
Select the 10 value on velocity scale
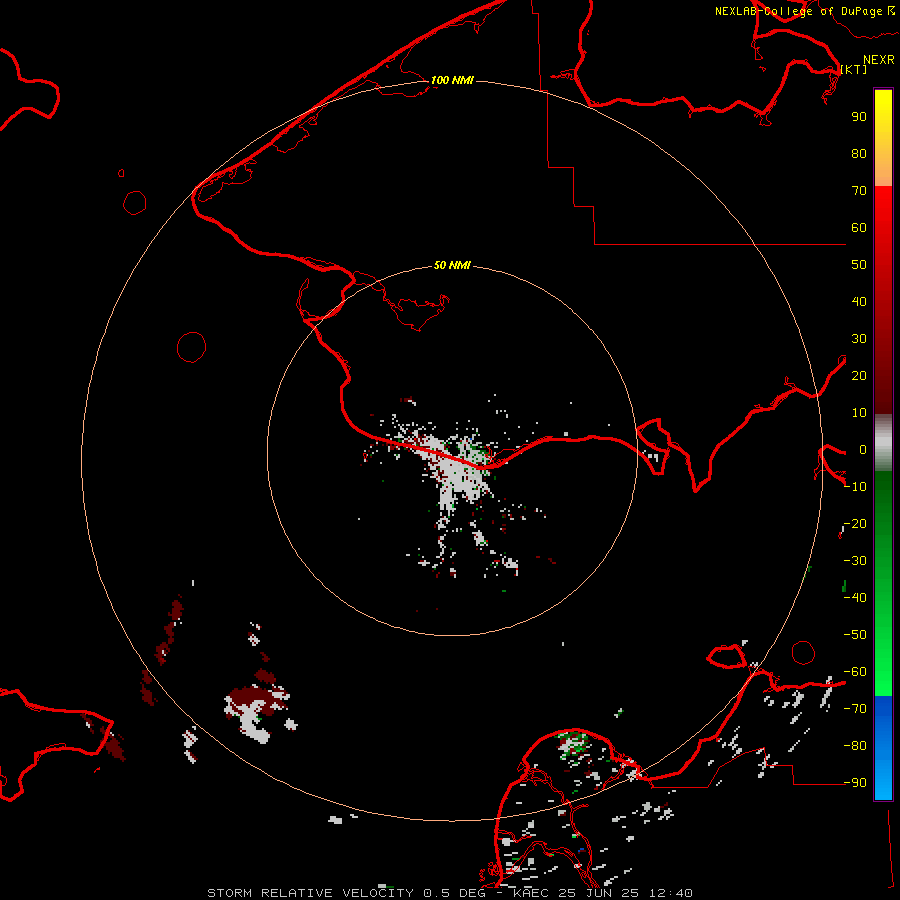(859, 413)
